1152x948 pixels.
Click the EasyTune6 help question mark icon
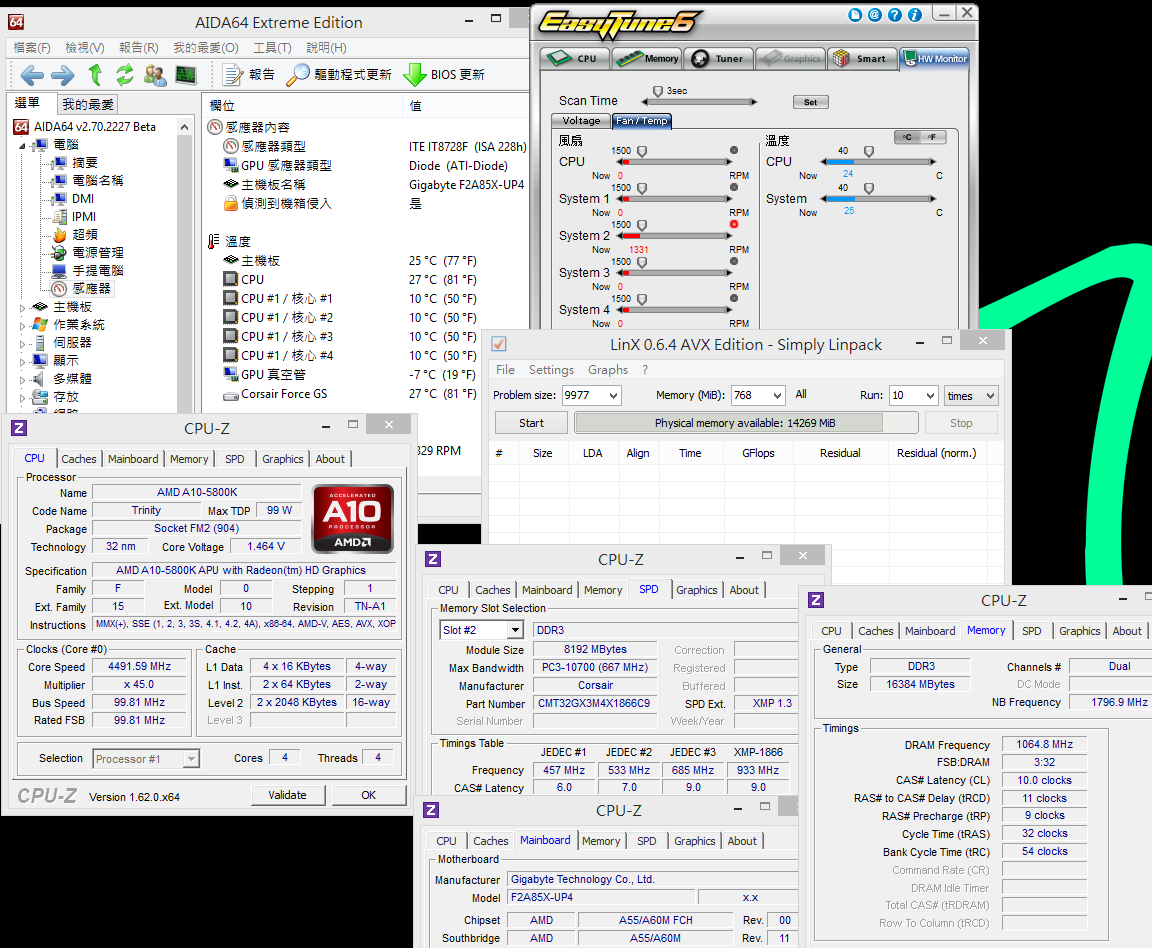[893, 15]
